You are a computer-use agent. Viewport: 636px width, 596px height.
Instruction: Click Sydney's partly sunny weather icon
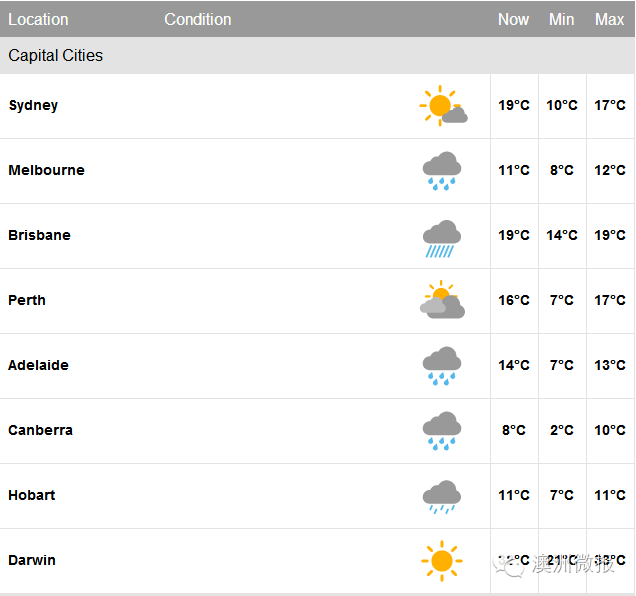click(x=443, y=106)
